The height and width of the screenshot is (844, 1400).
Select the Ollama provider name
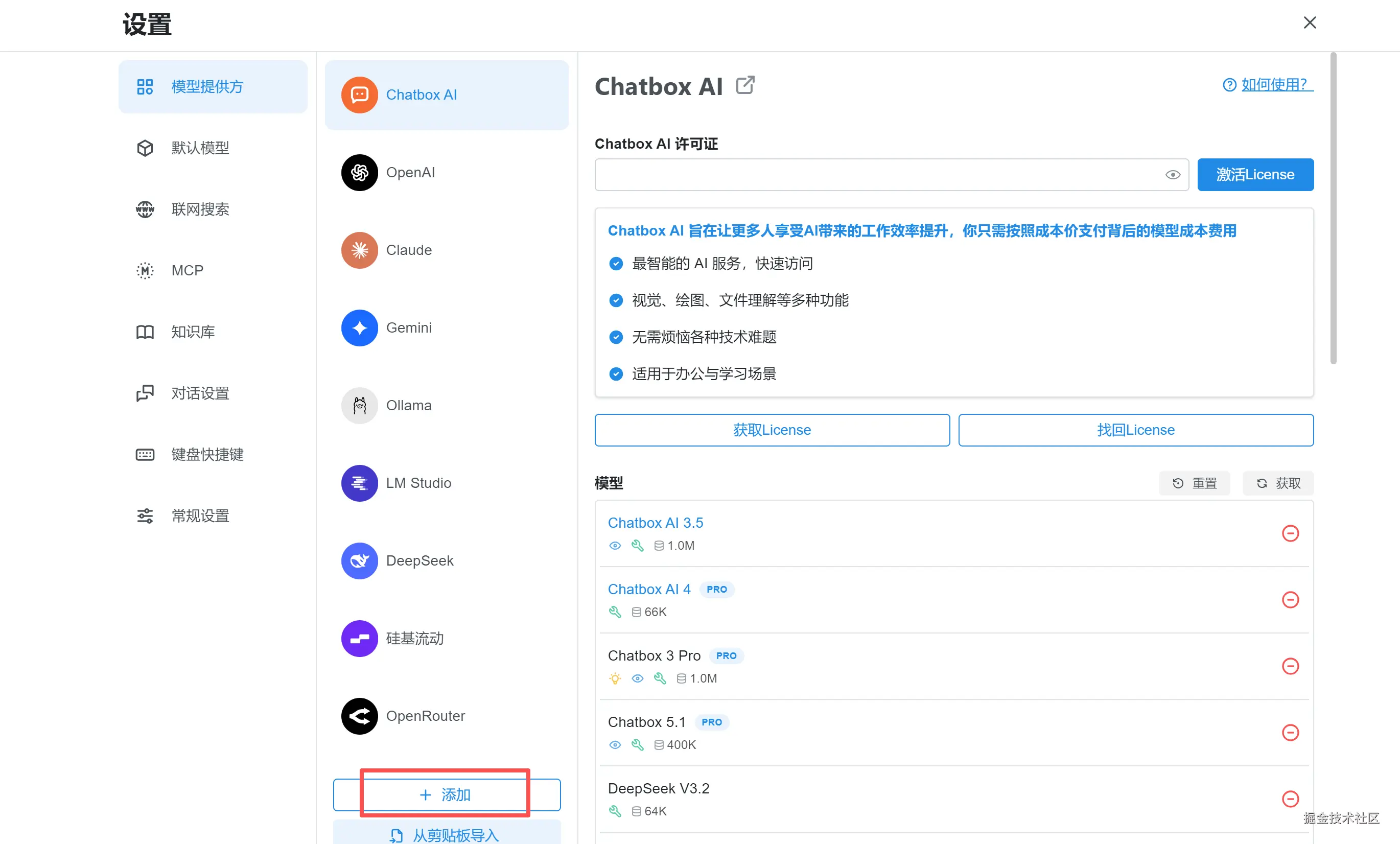click(x=409, y=406)
